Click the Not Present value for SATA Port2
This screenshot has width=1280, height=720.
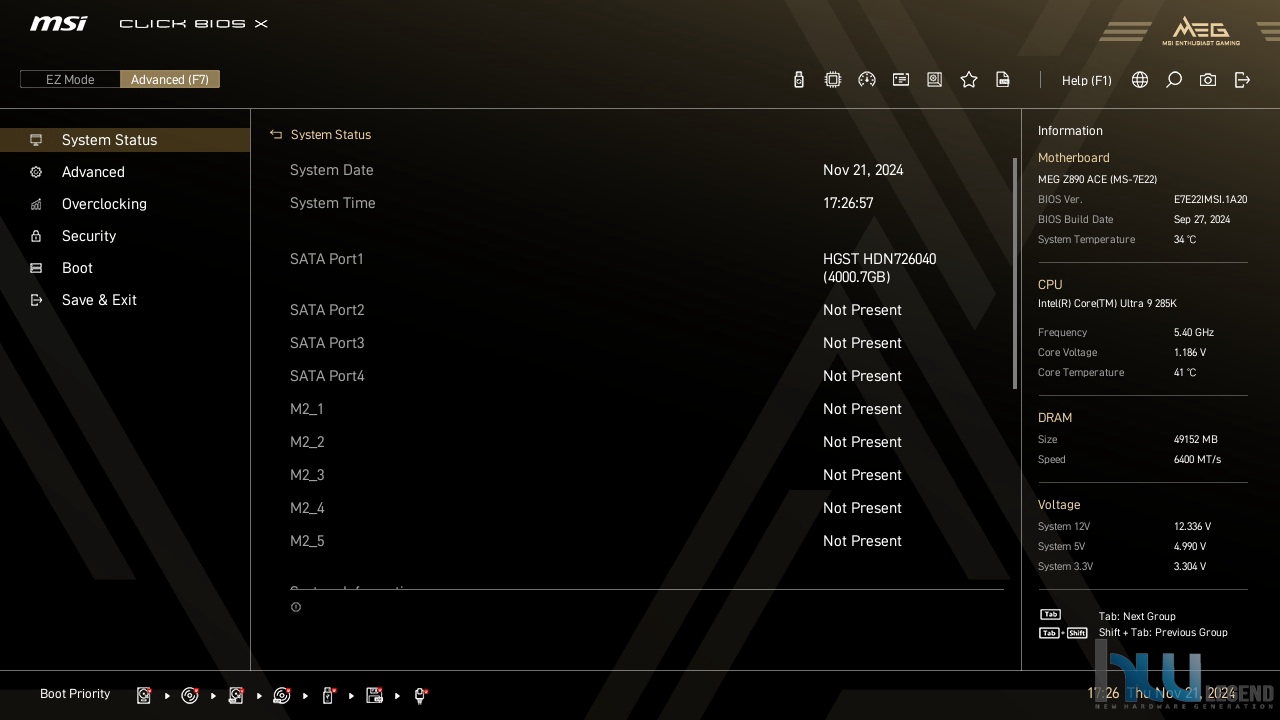click(x=862, y=310)
